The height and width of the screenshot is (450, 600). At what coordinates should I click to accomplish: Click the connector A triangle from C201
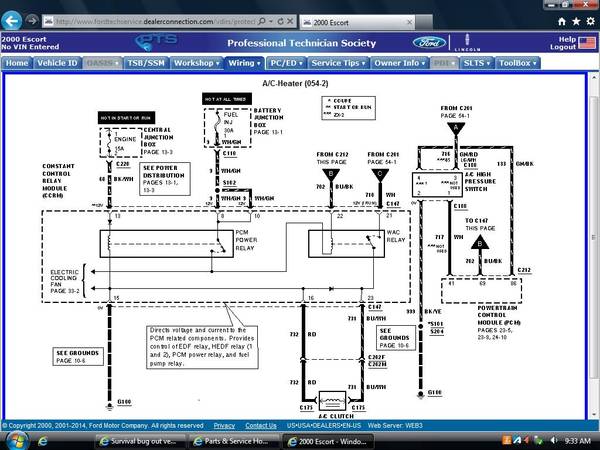(x=456, y=128)
